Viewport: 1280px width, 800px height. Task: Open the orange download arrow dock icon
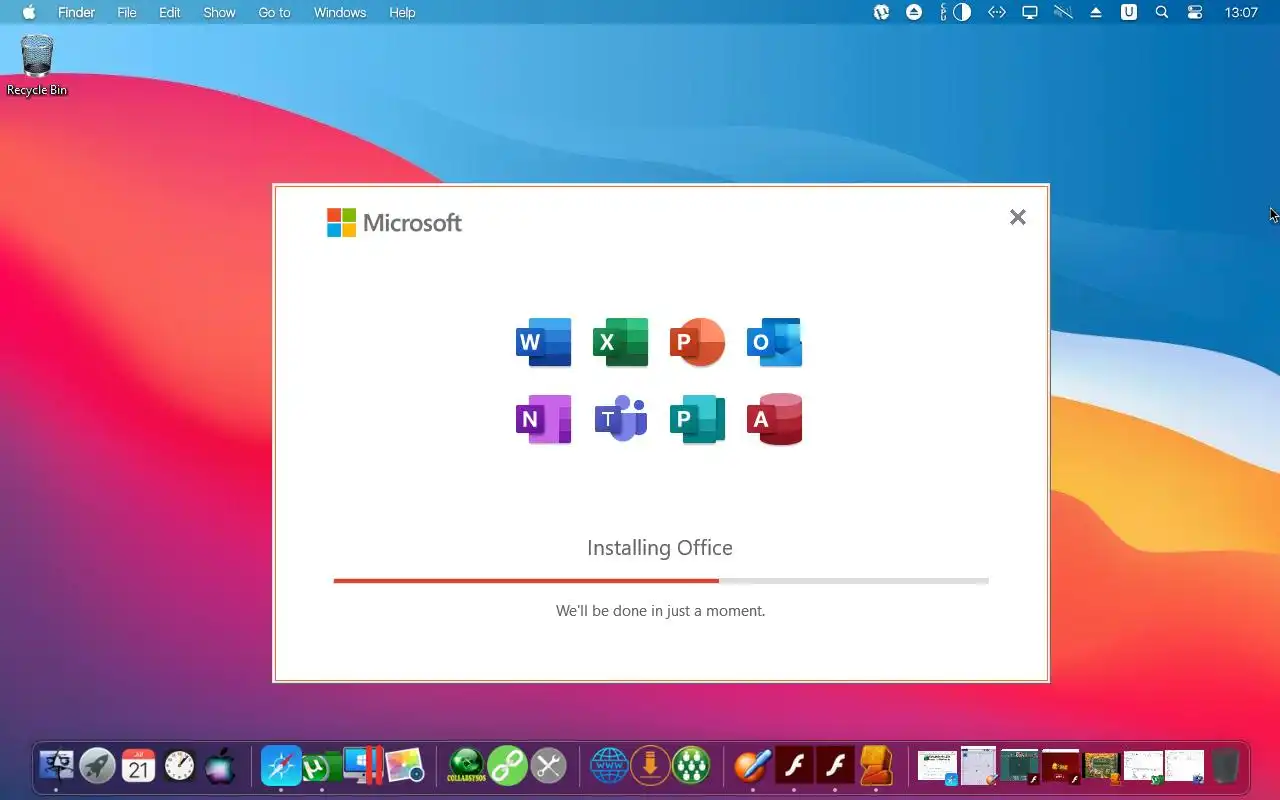click(650, 766)
